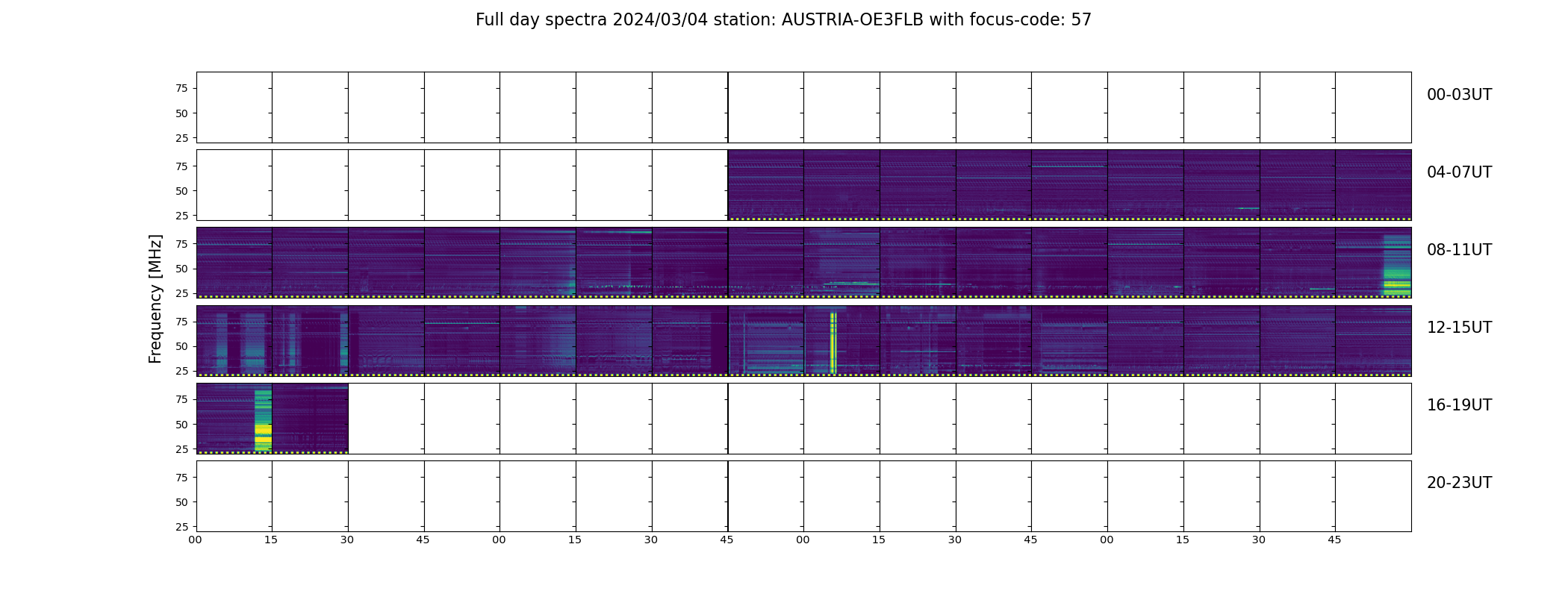Click the '12-15UT' row label
The image size is (1568, 597).
1459,328
